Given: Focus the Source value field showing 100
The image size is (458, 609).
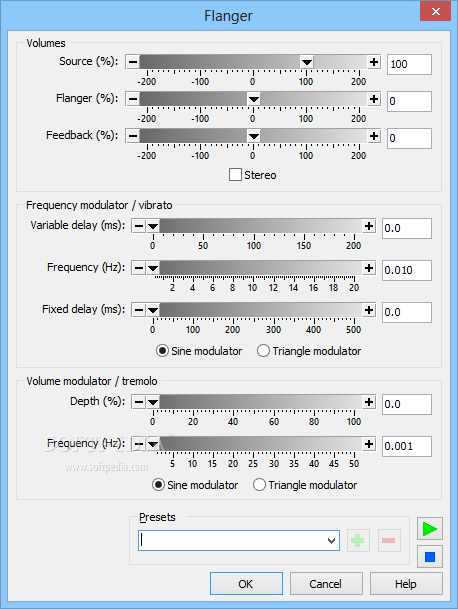Looking at the screenshot, I should [409, 64].
